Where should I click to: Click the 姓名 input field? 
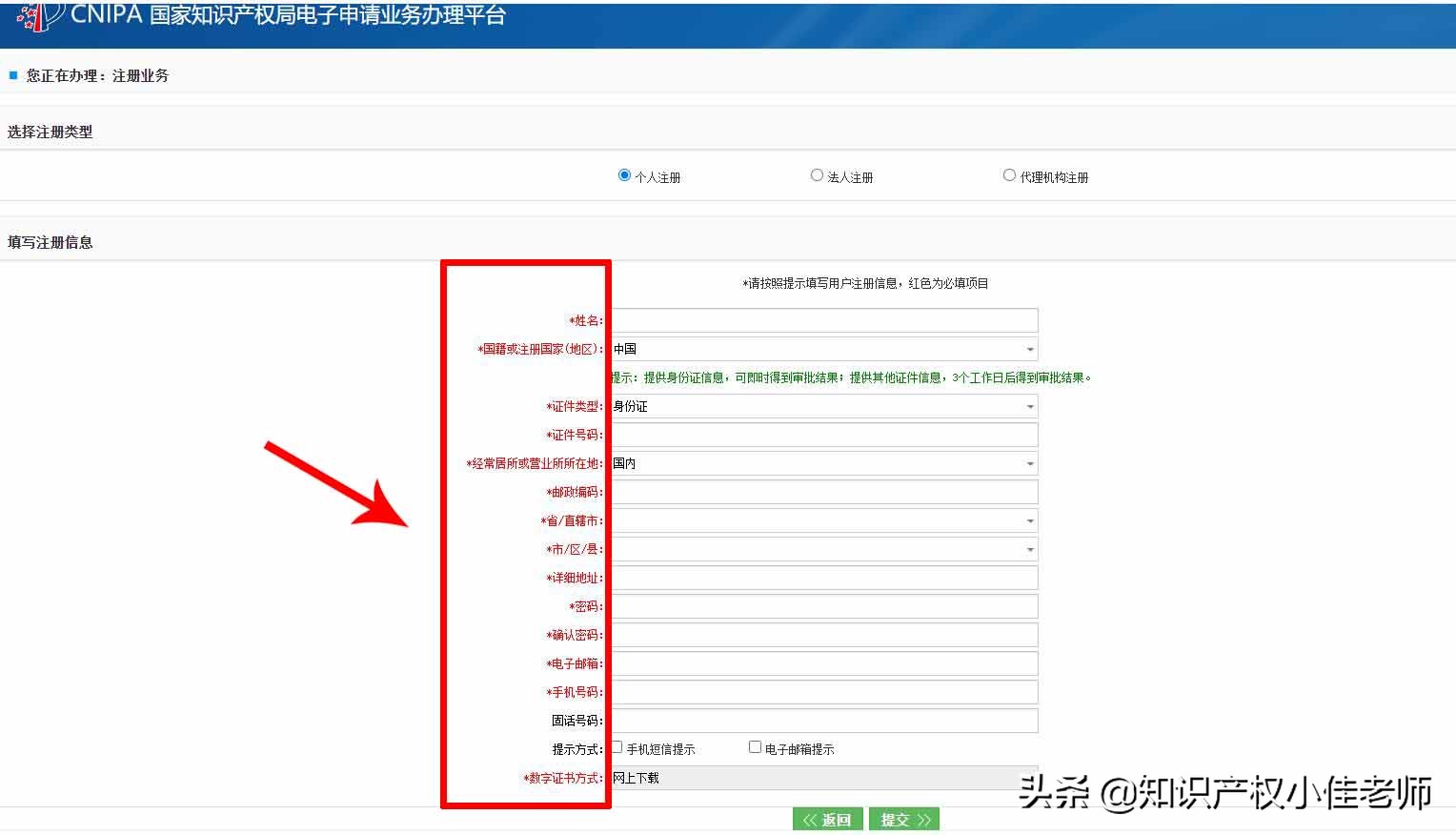[x=824, y=320]
